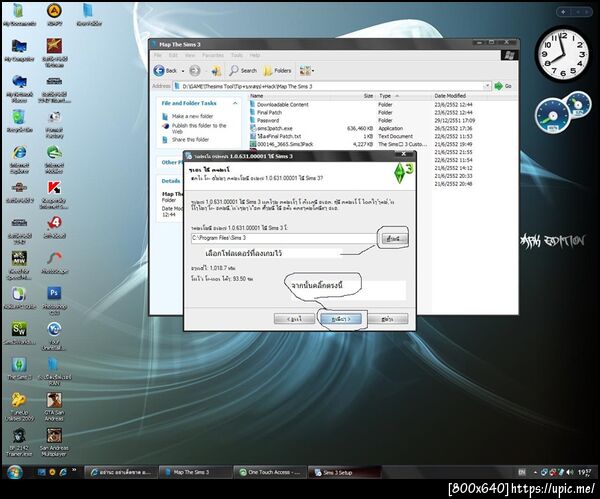The image size is (600, 499).
Task: Open the View menu in Explorer
Action: (x=190, y=55)
